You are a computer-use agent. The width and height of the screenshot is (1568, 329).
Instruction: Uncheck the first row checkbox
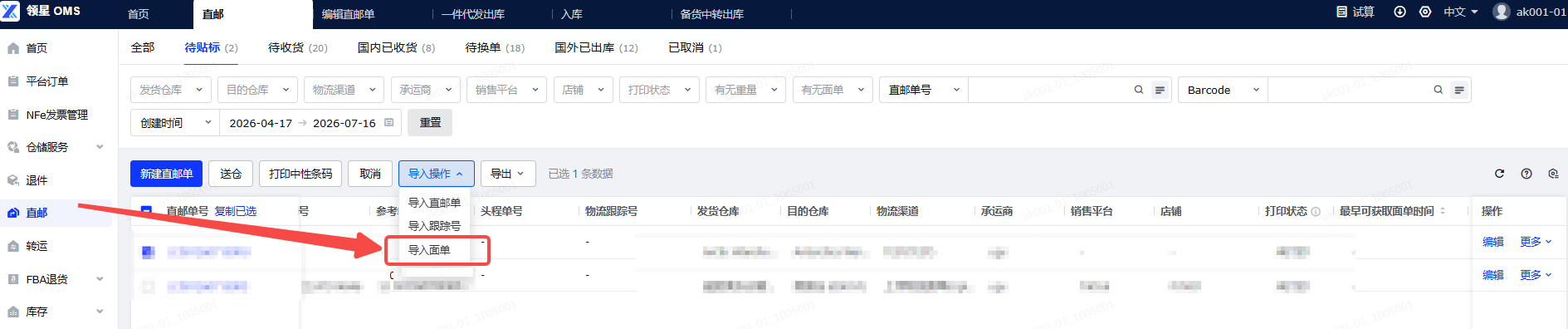click(x=148, y=252)
